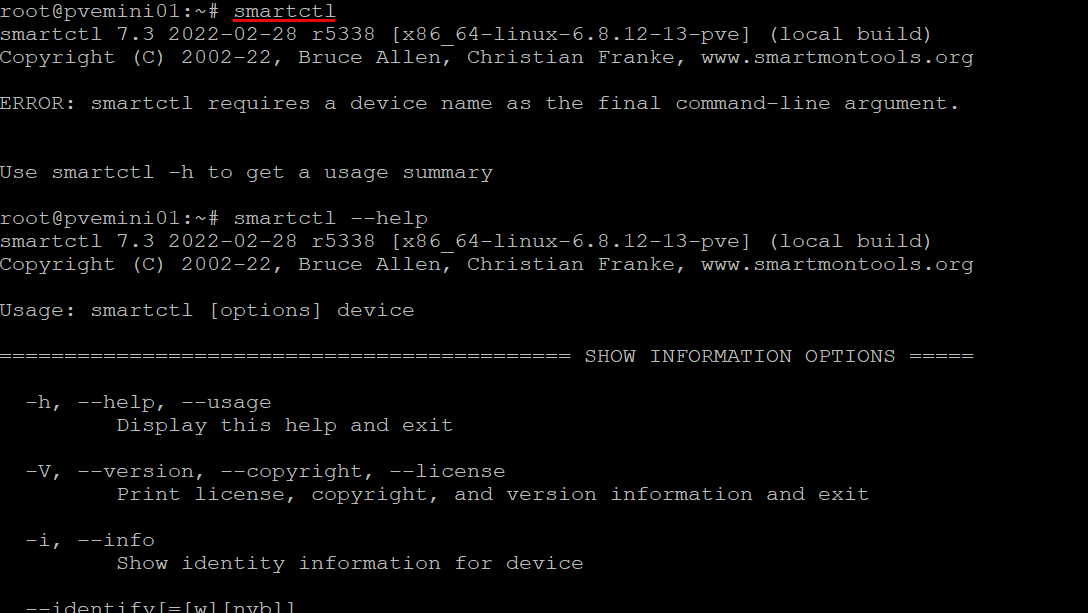Image resolution: width=1088 pixels, height=613 pixels.
Task: Click the "-V, --version, --copyright, --license" option
Action: coord(265,471)
